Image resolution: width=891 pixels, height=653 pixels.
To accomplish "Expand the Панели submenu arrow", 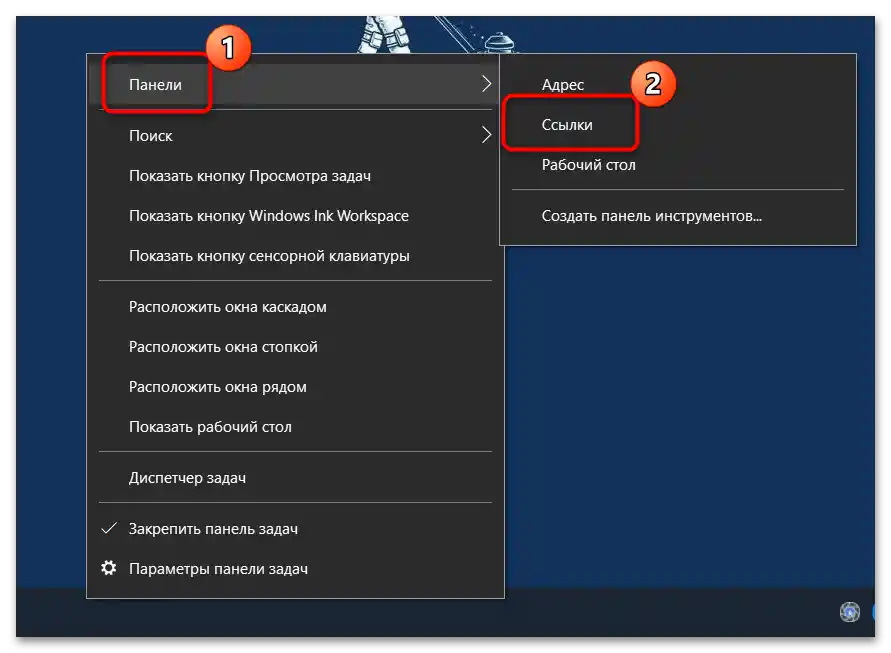I will pyautogui.click(x=487, y=84).
